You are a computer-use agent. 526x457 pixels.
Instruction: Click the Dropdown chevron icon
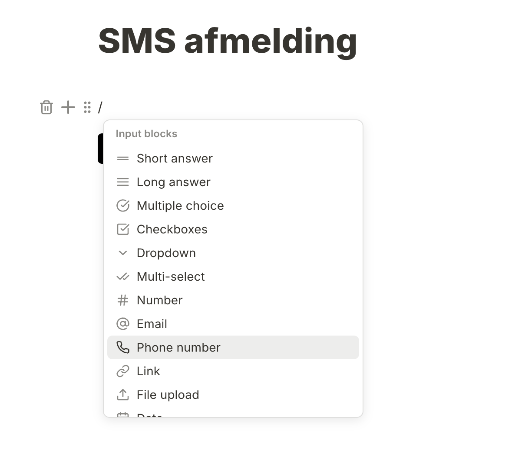coord(123,253)
